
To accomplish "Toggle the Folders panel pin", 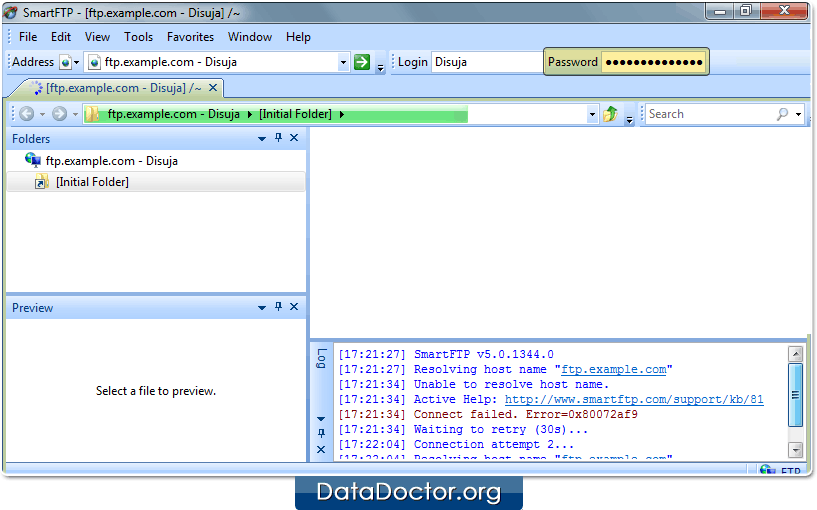I will (278, 138).
